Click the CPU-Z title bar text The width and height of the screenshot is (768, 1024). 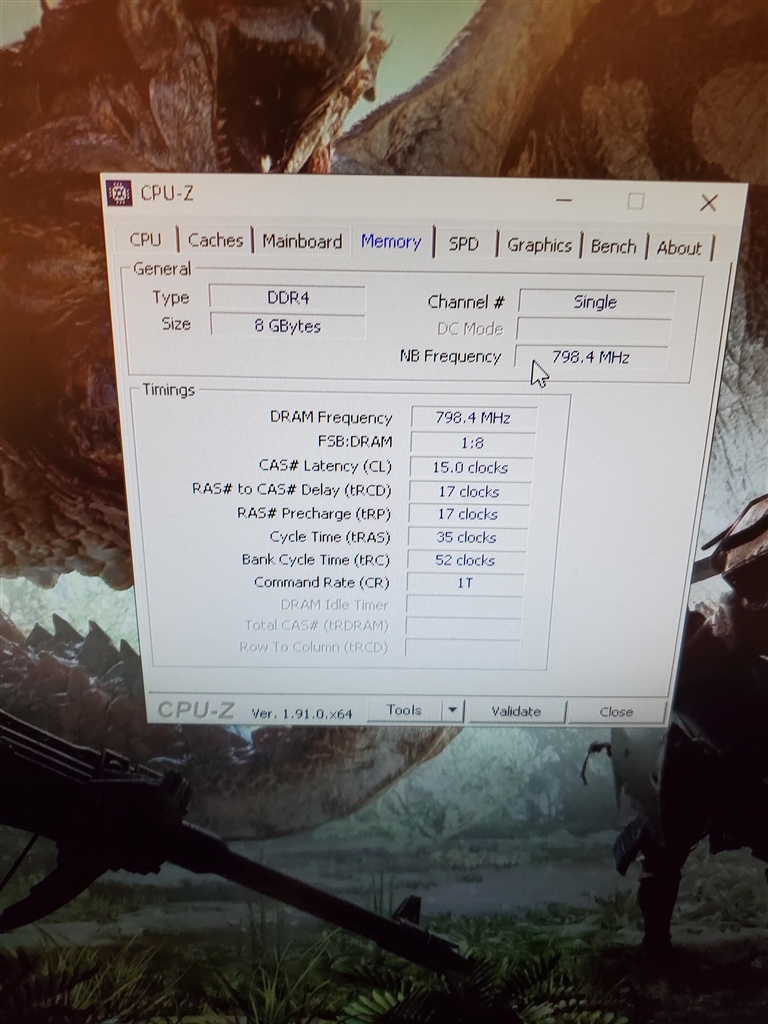click(x=167, y=193)
